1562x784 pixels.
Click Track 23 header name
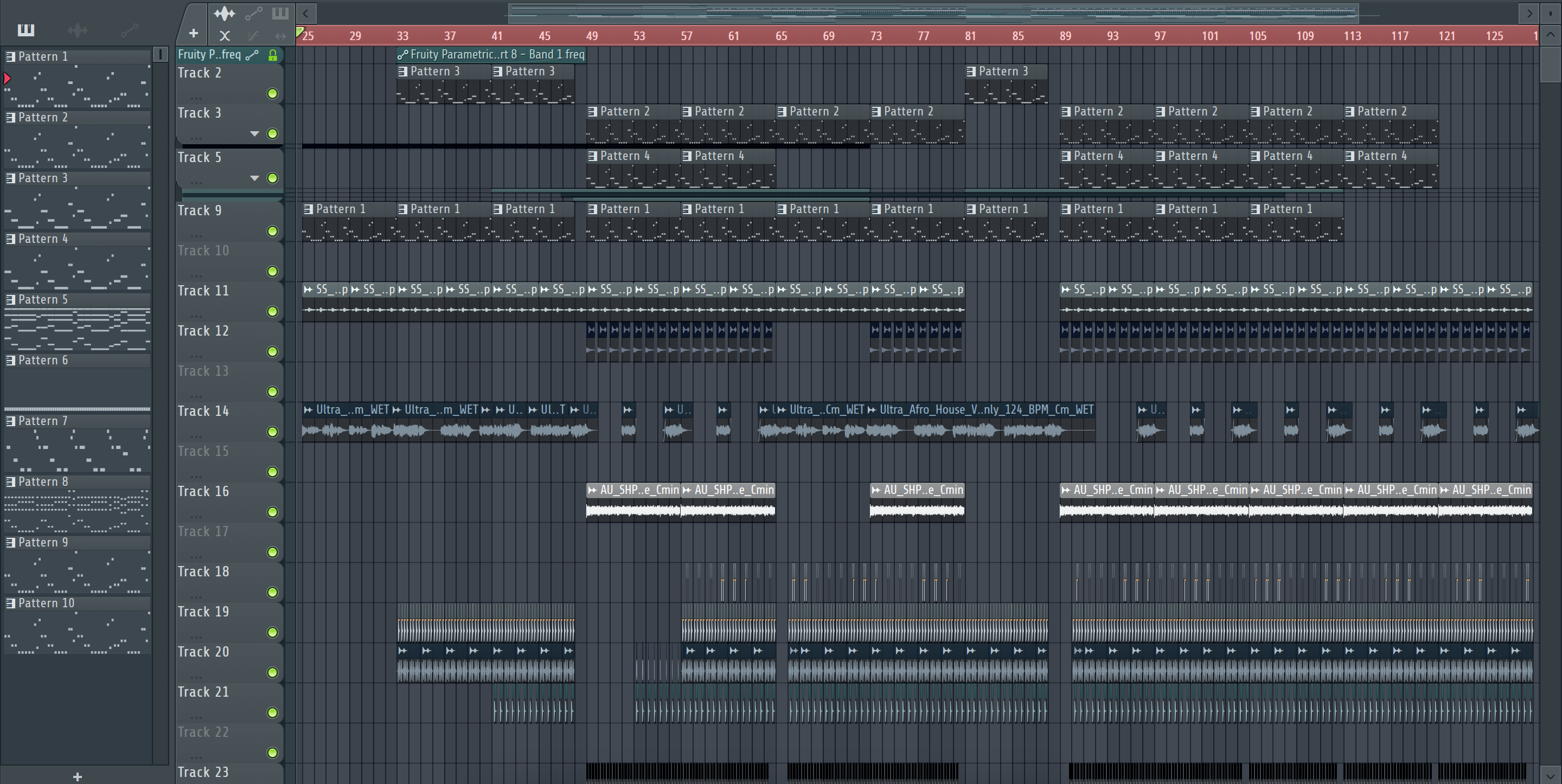(x=203, y=773)
